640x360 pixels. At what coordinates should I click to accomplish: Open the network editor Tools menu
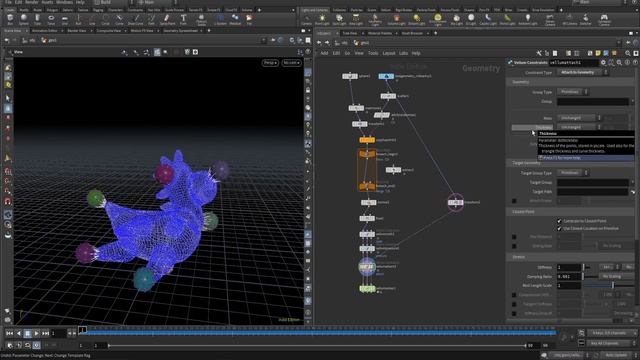click(x=373, y=53)
